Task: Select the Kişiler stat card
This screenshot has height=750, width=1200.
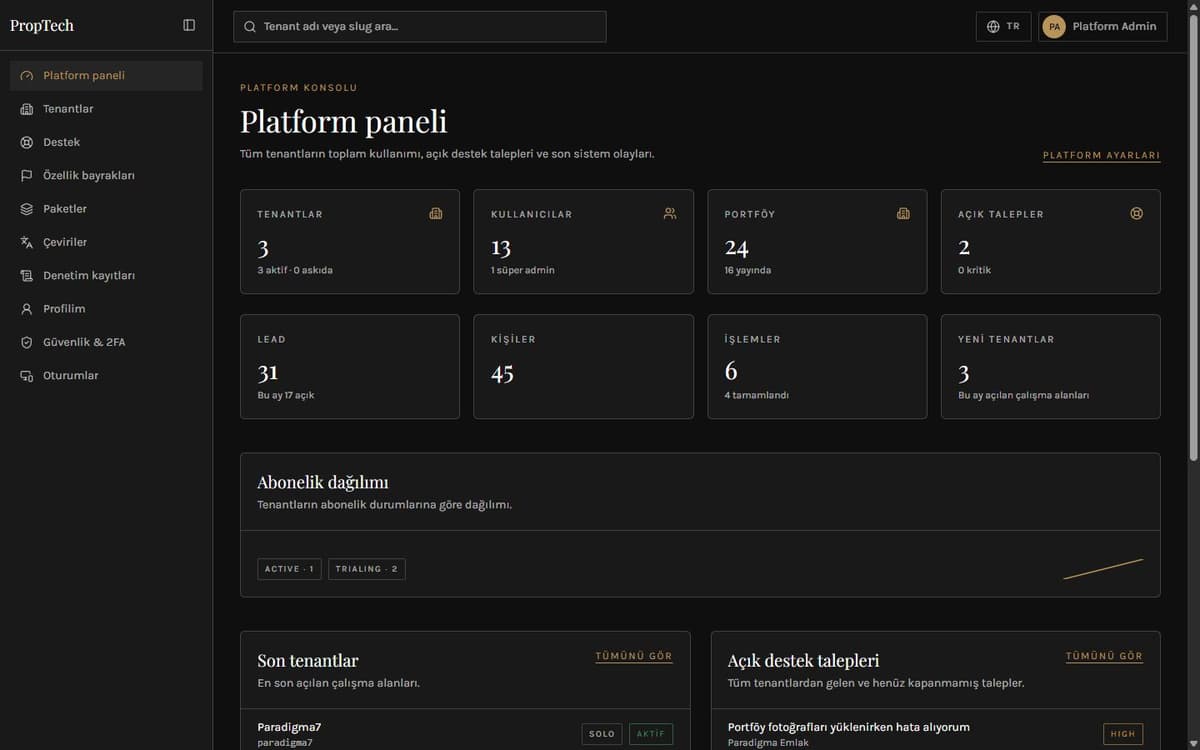Action: (583, 367)
